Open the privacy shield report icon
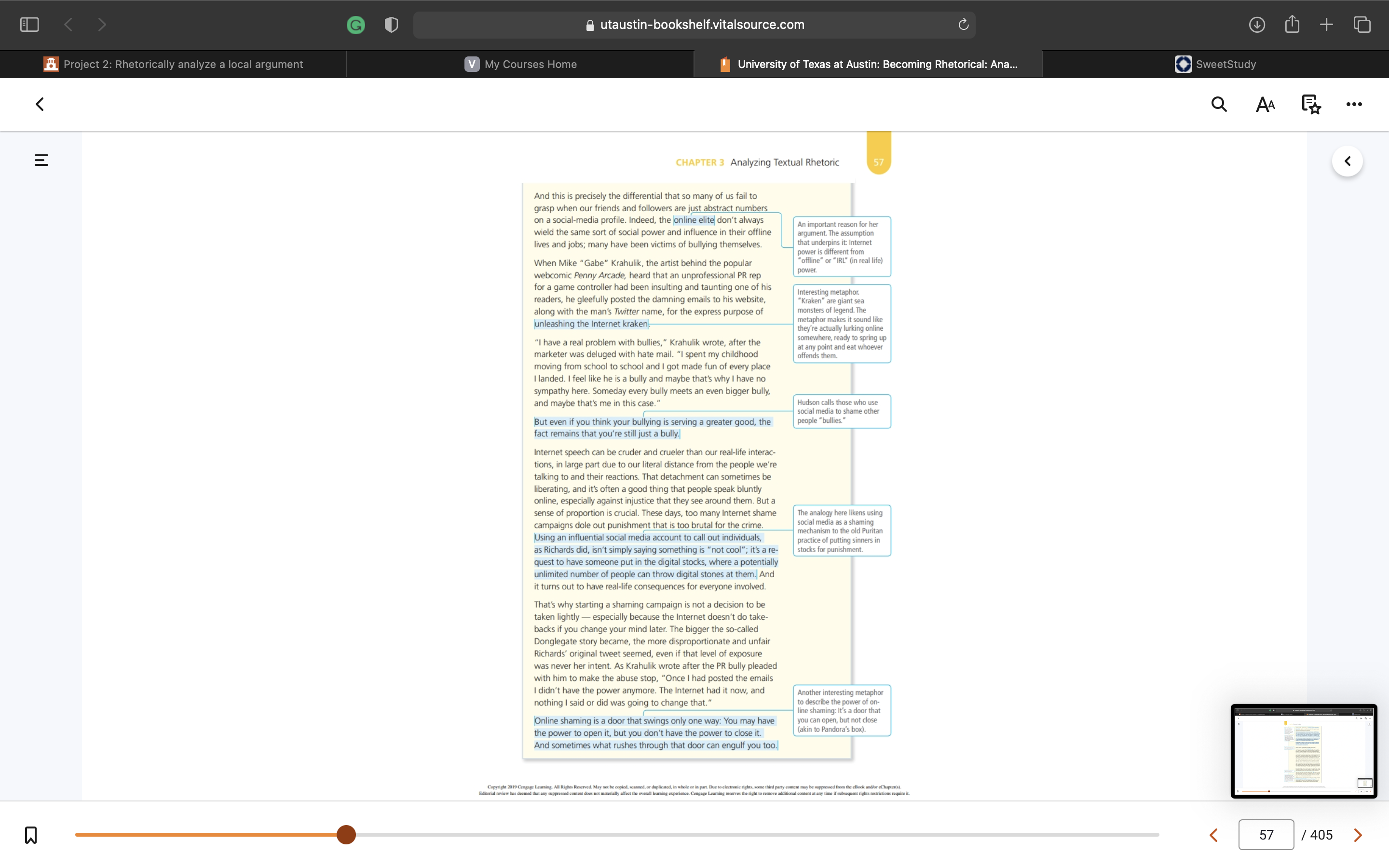Image resolution: width=1389 pixels, height=868 pixels. coord(392,25)
